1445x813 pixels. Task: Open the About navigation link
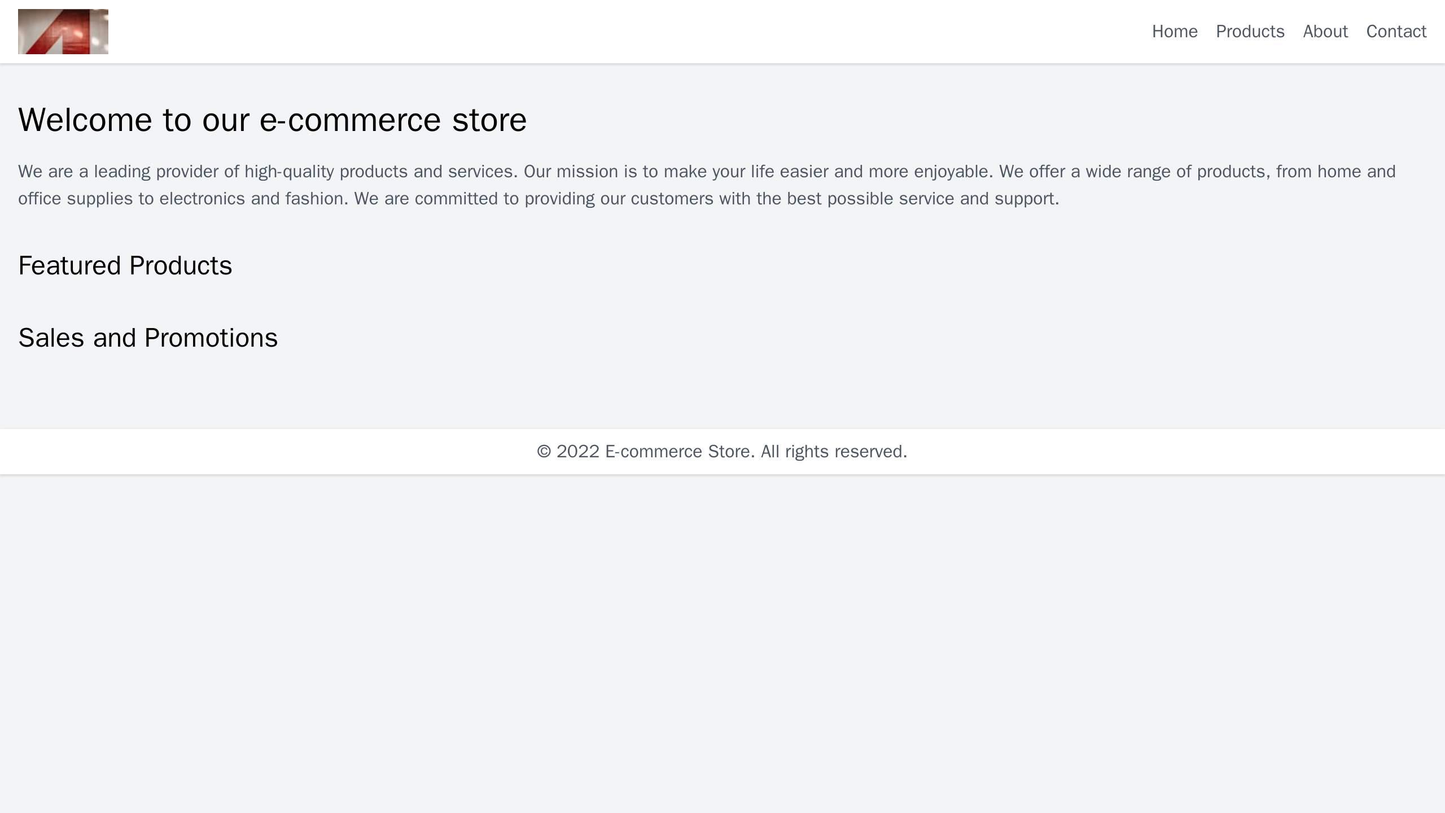point(1326,30)
